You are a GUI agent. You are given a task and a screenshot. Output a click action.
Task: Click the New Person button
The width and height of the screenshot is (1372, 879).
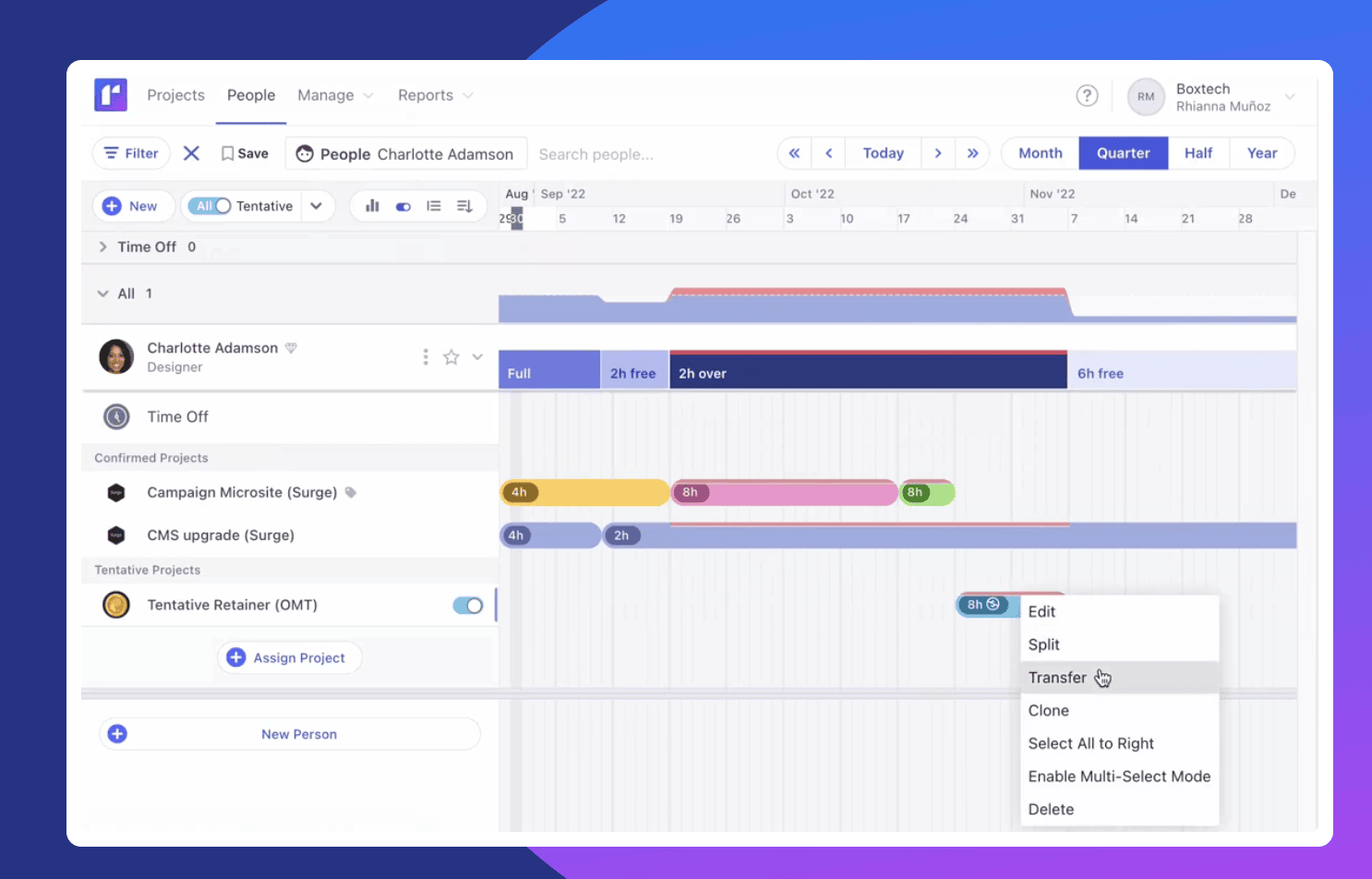pyautogui.click(x=290, y=734)
